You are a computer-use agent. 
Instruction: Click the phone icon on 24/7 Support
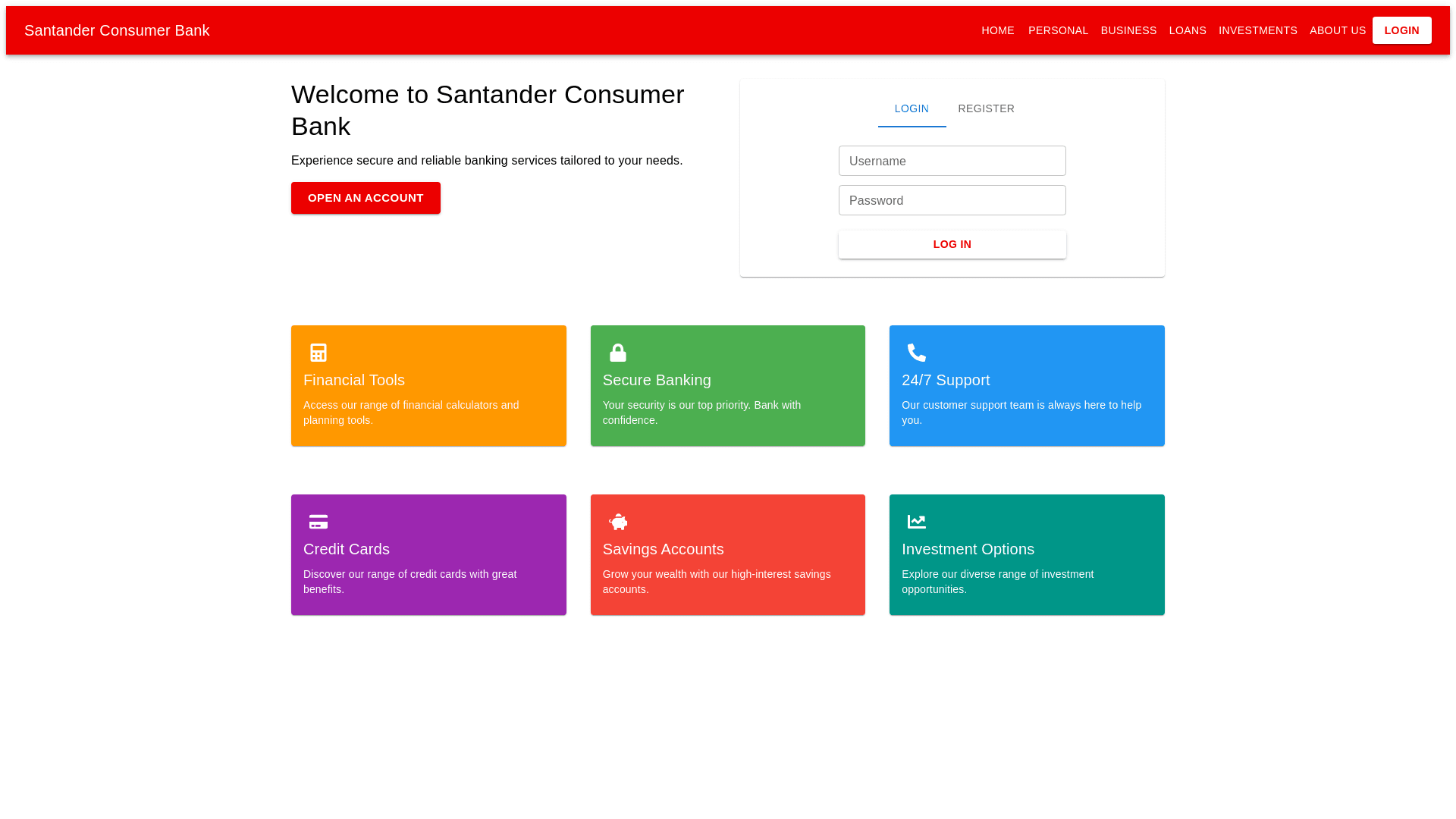(917, 353)
